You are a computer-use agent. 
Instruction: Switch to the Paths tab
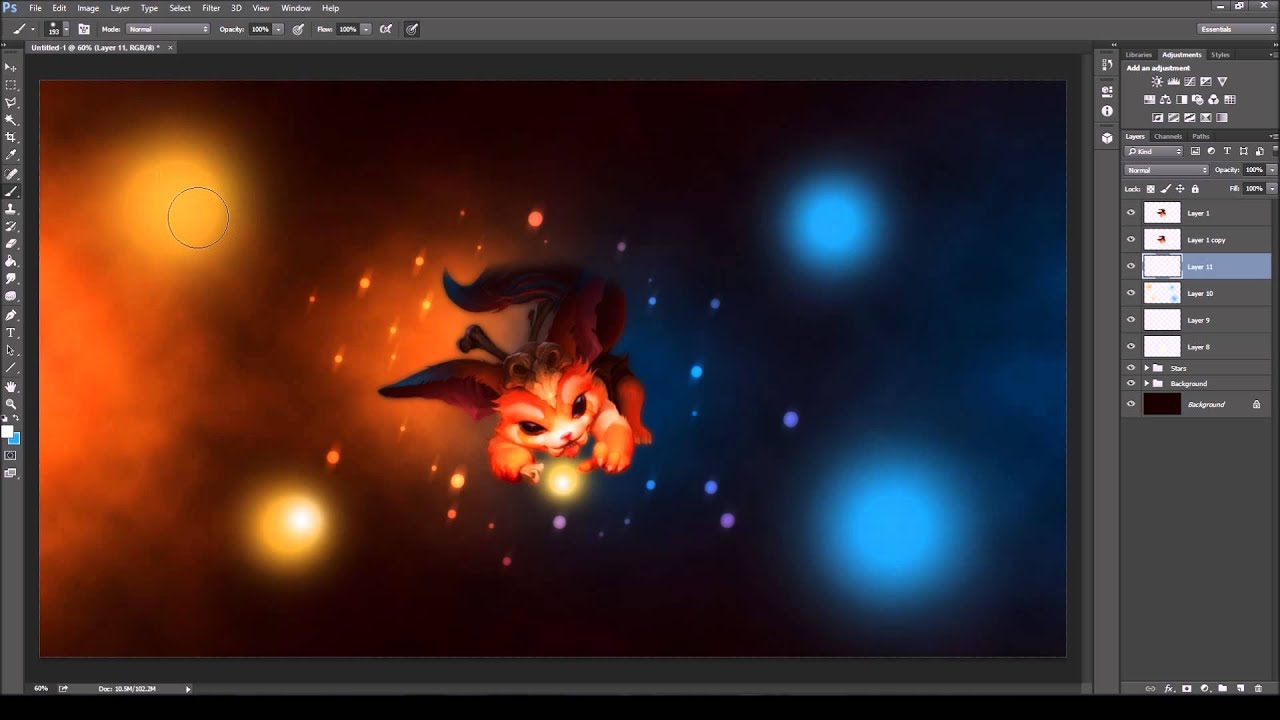pos(1201,136)
